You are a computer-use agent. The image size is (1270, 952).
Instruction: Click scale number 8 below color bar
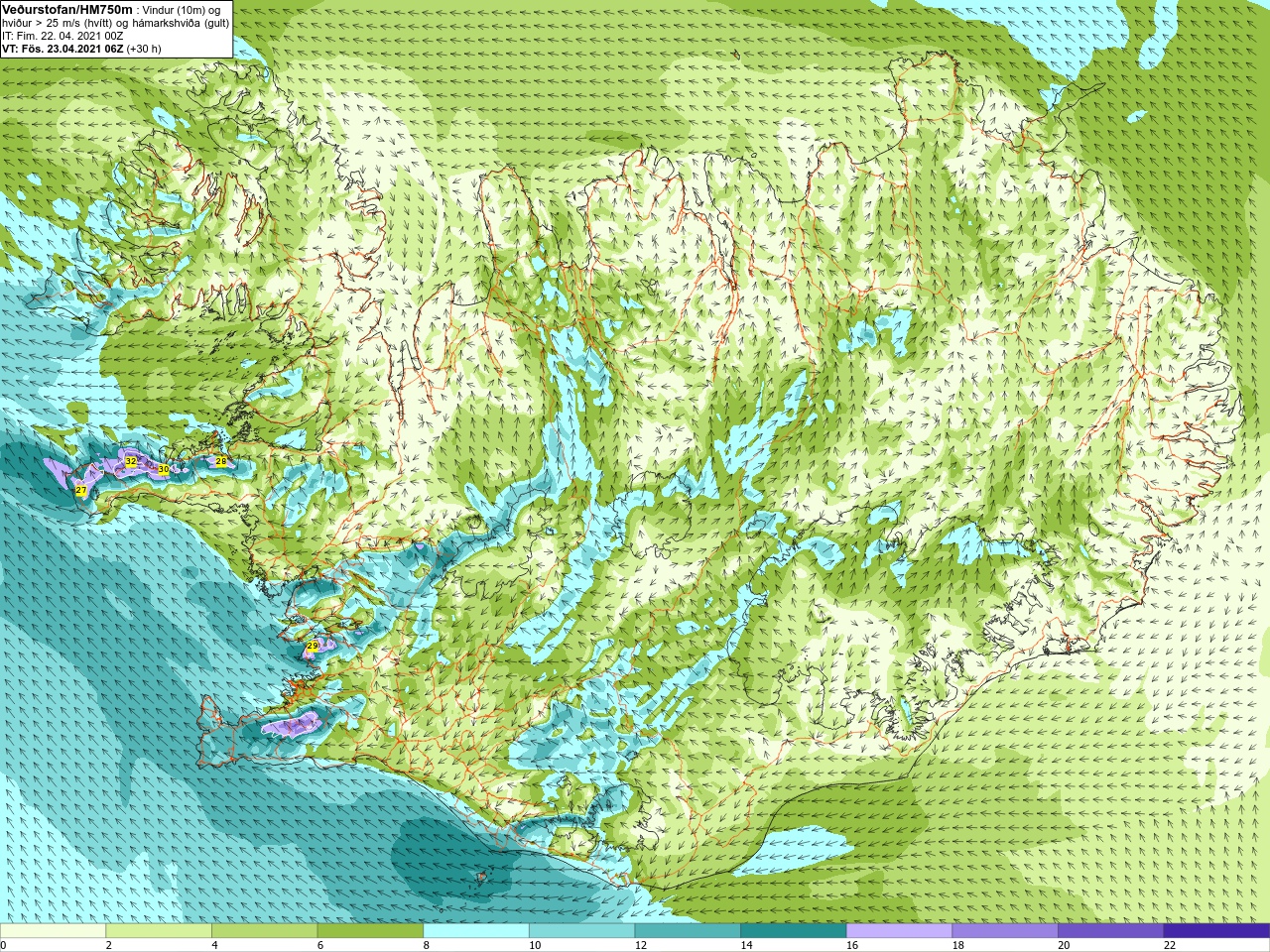426,945
